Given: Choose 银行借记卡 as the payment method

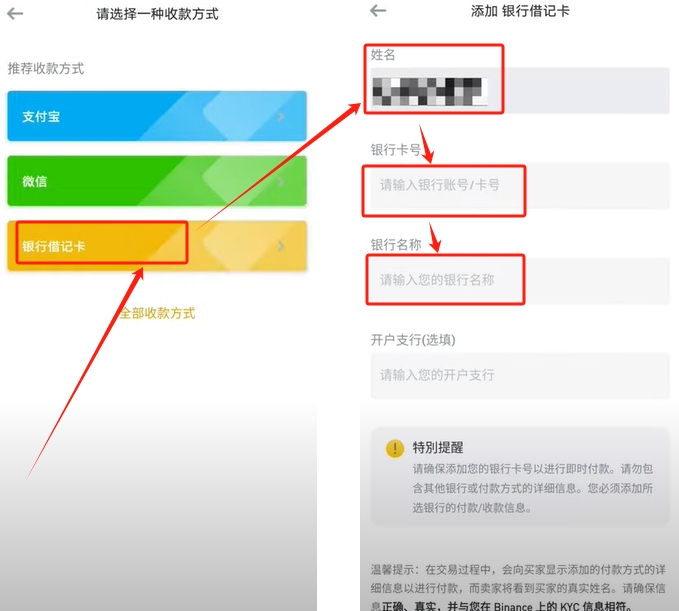Looking at the screenshot, I should coord(157,246).
